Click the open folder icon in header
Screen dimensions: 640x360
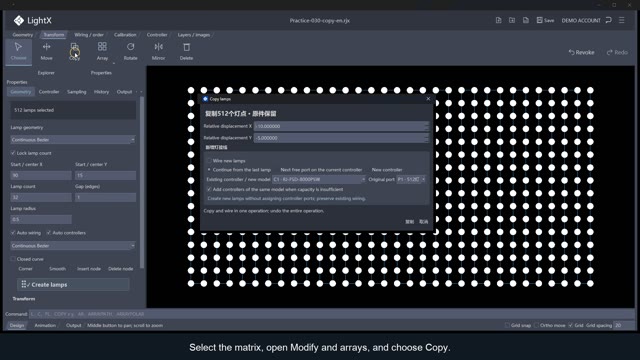(512, 20)
